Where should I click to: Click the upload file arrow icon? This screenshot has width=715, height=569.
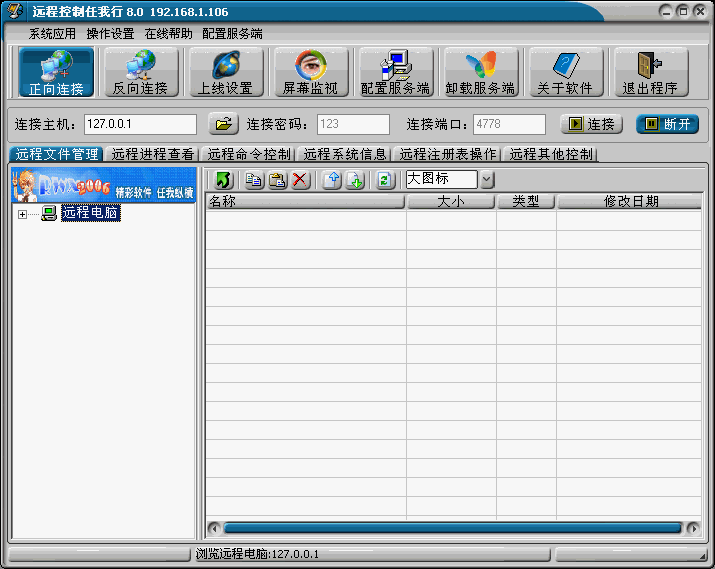coord(332,180)
